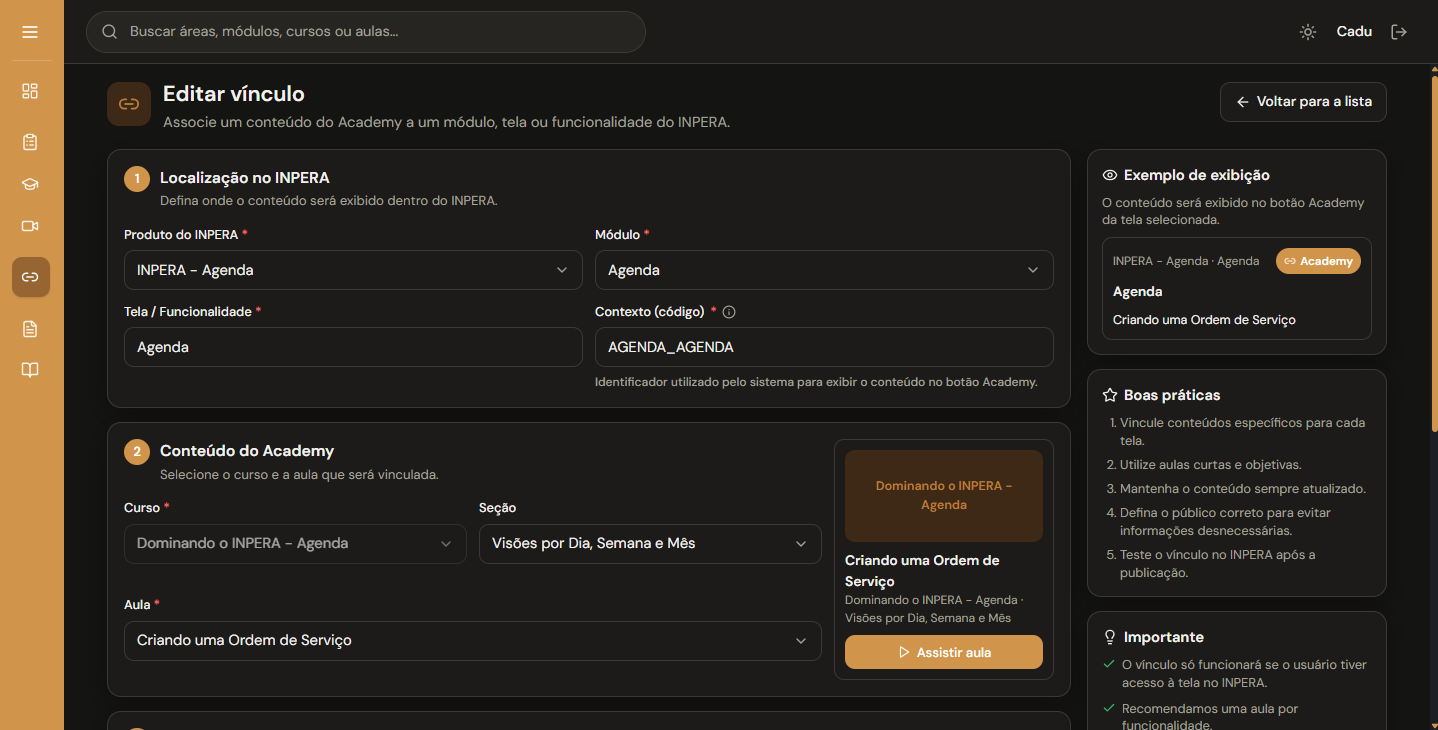Open the document icon in the sidebar
The width and height of the screenshot is (1438, 730).
click(30, 328)
